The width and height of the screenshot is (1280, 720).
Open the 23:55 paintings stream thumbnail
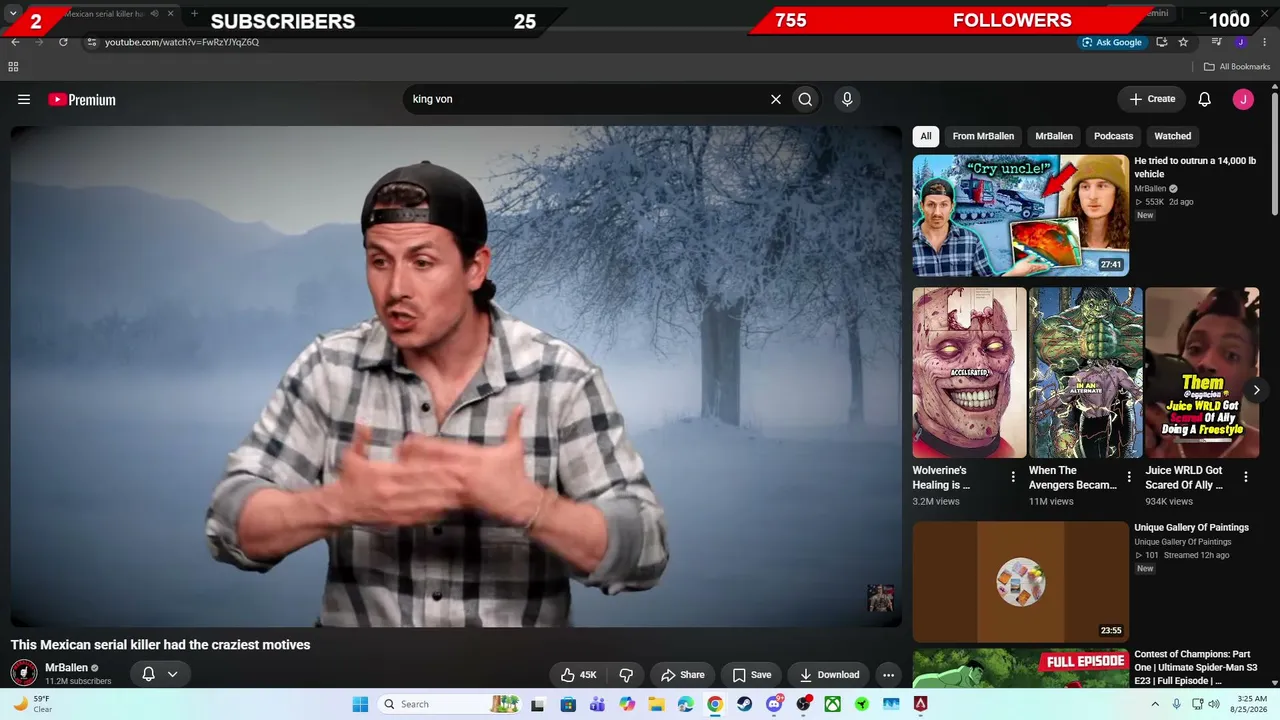click(1021, 582)
